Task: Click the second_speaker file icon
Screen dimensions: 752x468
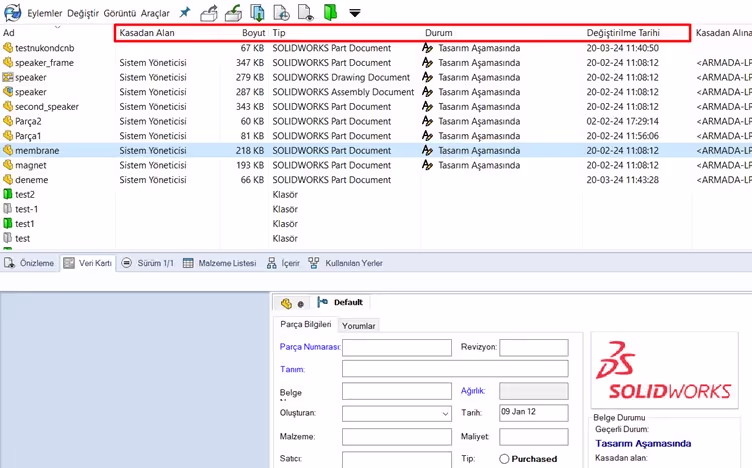Action: [x=8, y=106]
